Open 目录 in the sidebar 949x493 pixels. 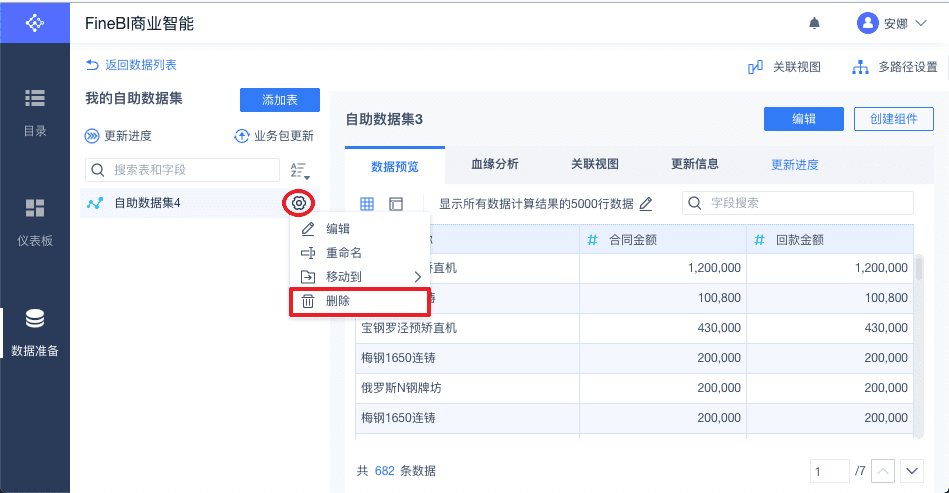point(34,113)
